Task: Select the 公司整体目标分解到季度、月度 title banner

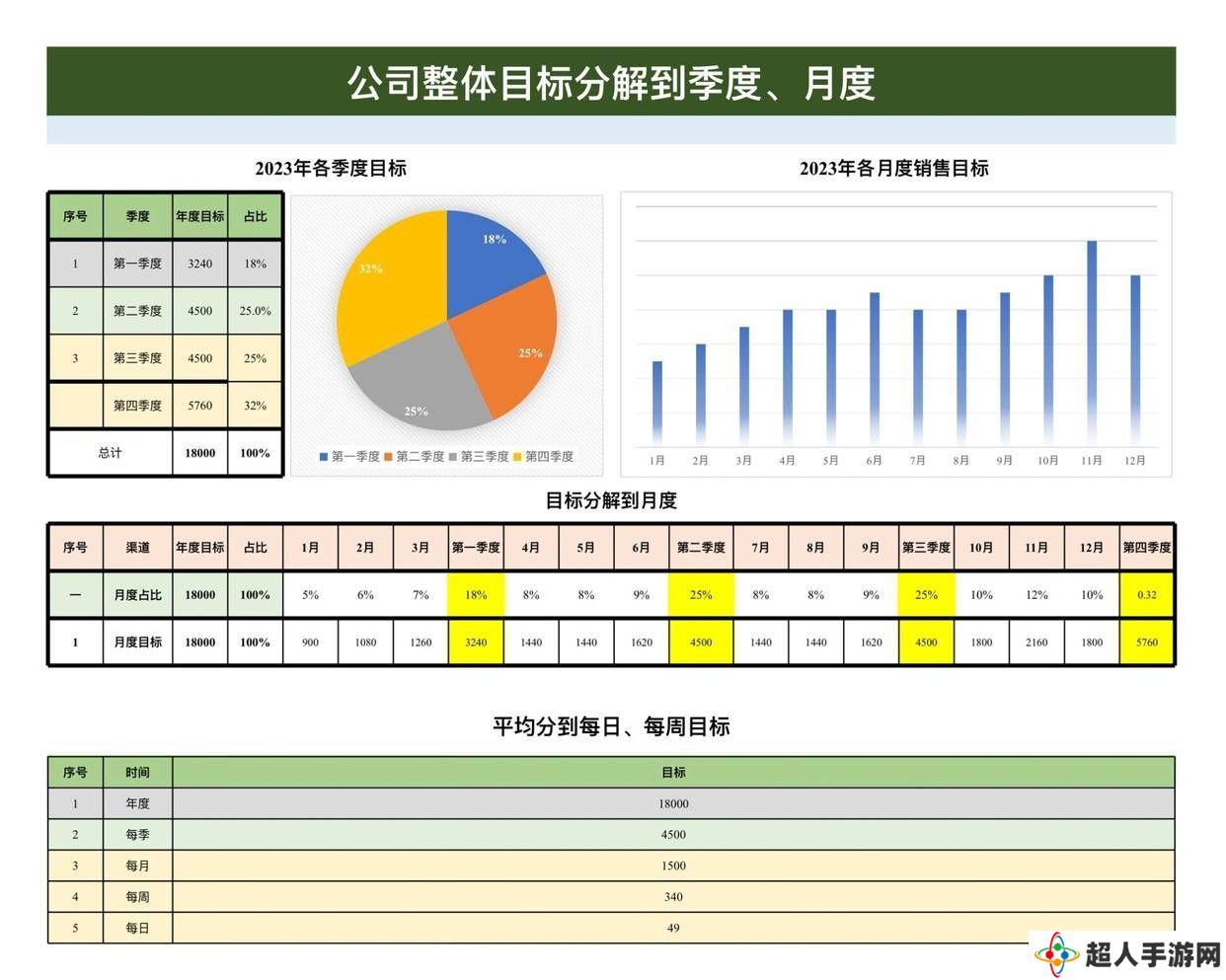Action: pos(611,82)
